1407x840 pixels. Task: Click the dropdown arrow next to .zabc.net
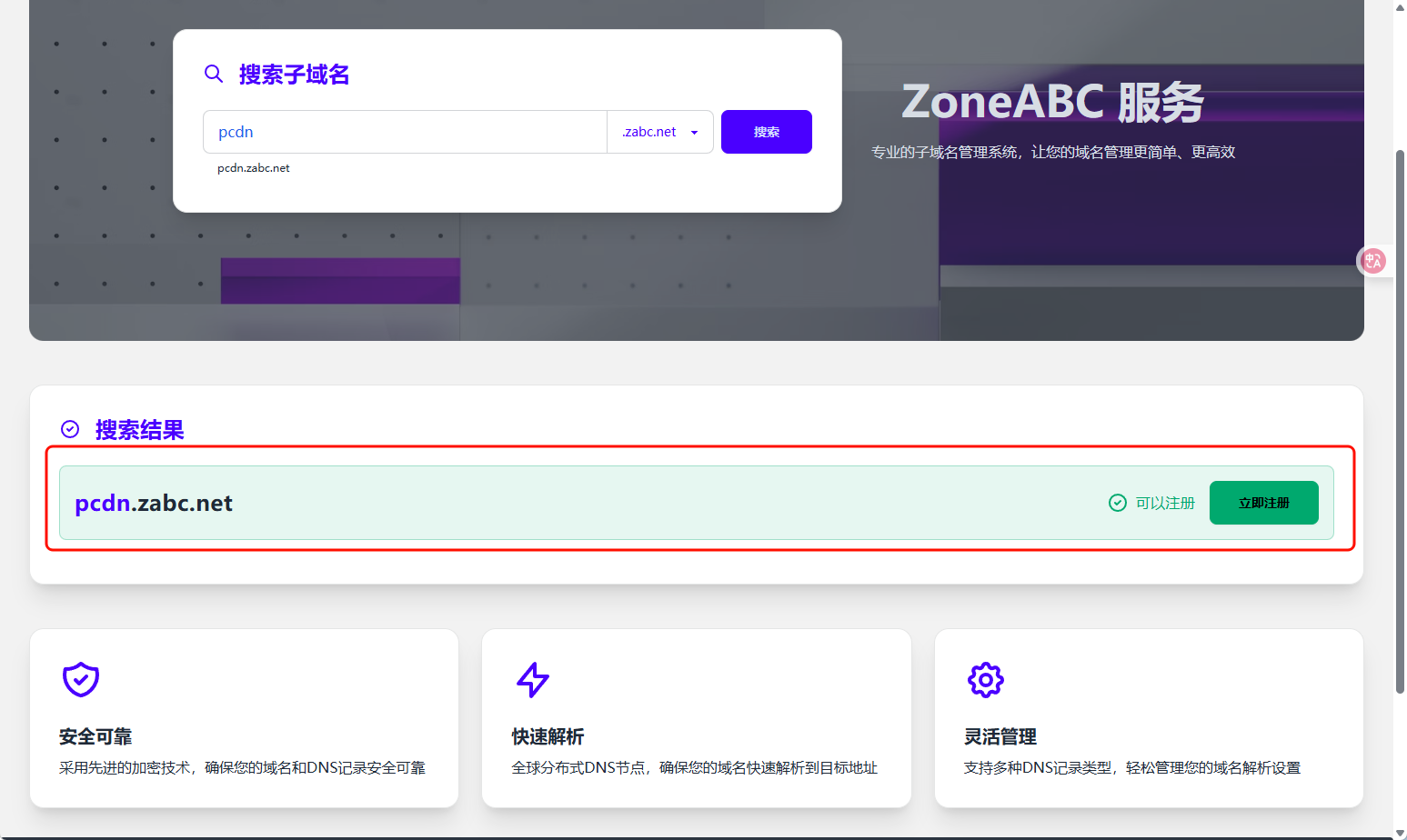[x=695, y=133]
